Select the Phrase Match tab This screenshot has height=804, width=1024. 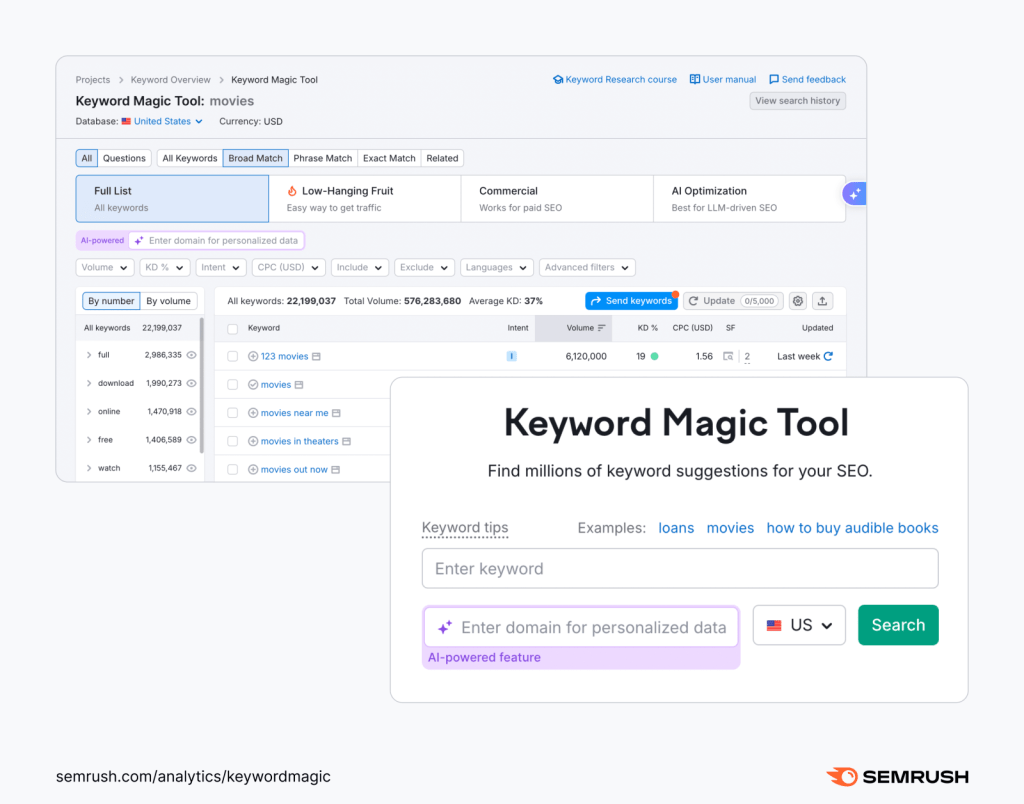pyautogui.click(x=322, y=158)
